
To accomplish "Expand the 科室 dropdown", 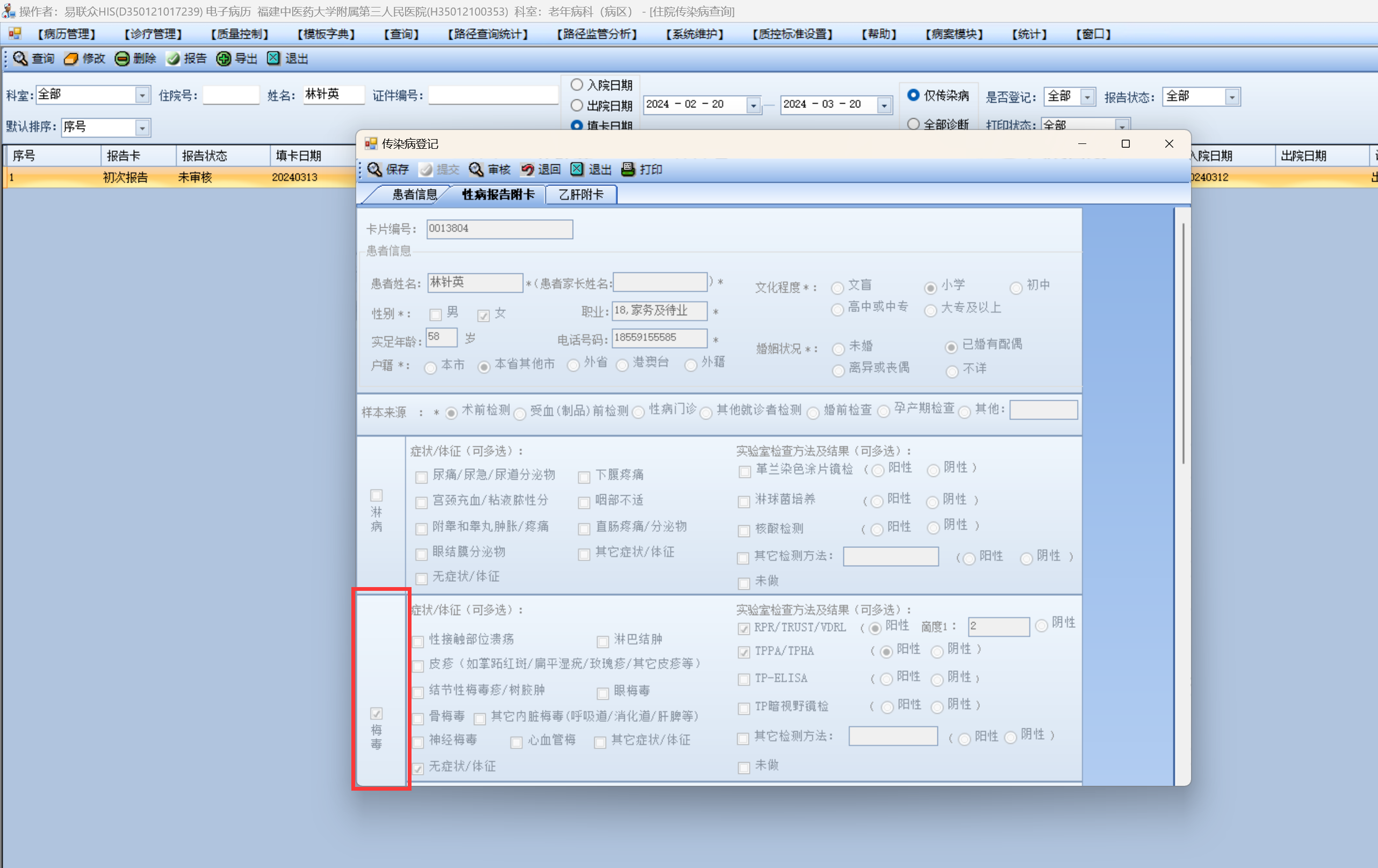I will pos(142,95).
